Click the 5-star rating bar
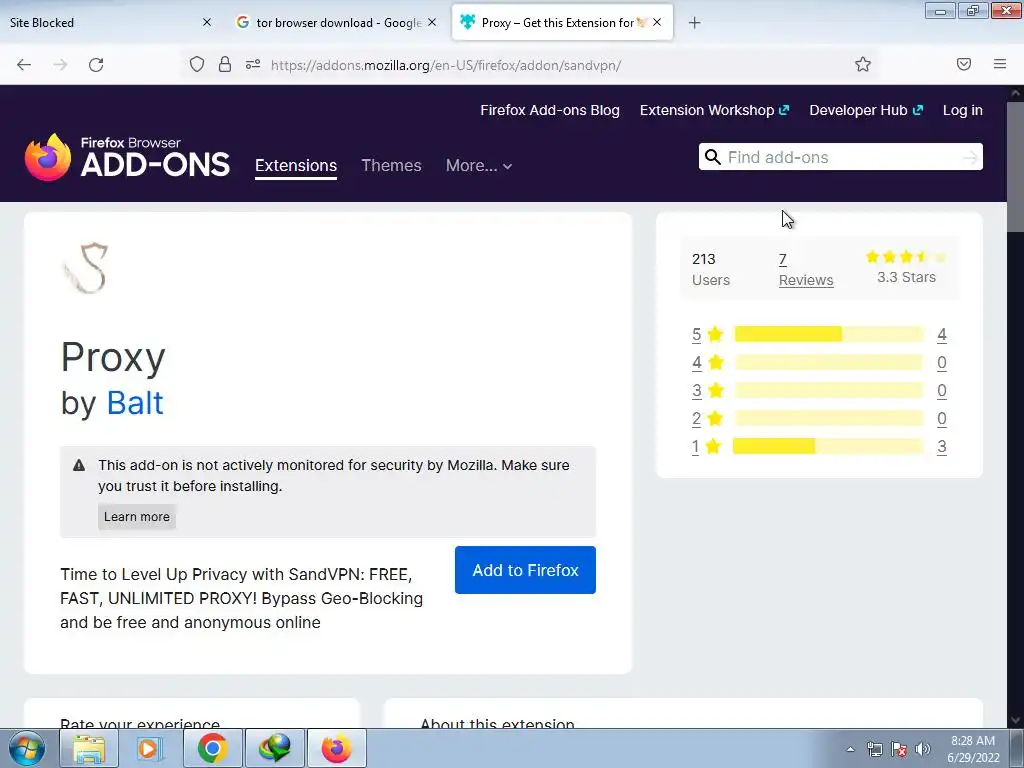The image size is (1024, 768). coord(829,334)
